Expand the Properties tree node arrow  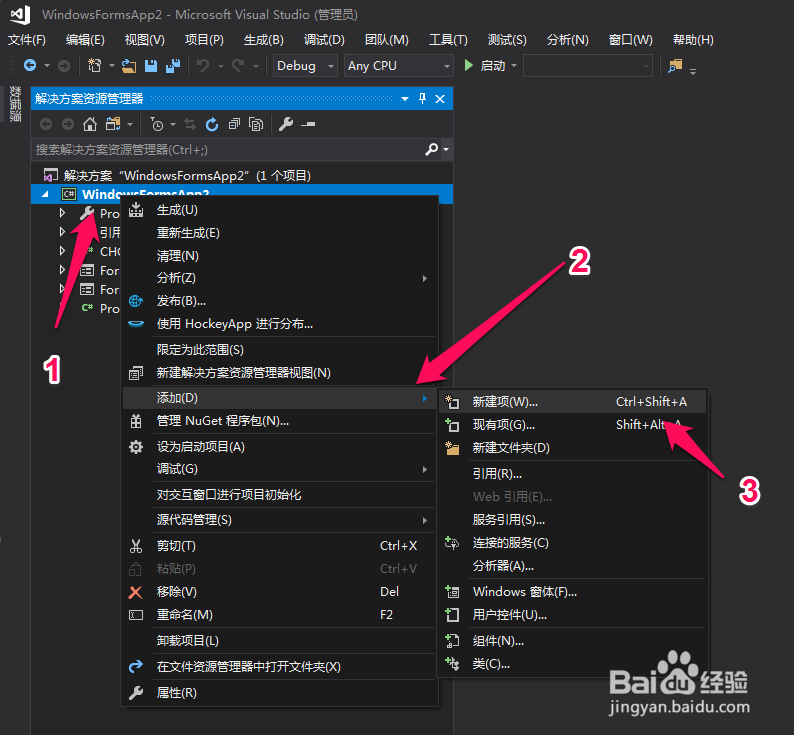point(62,213)
